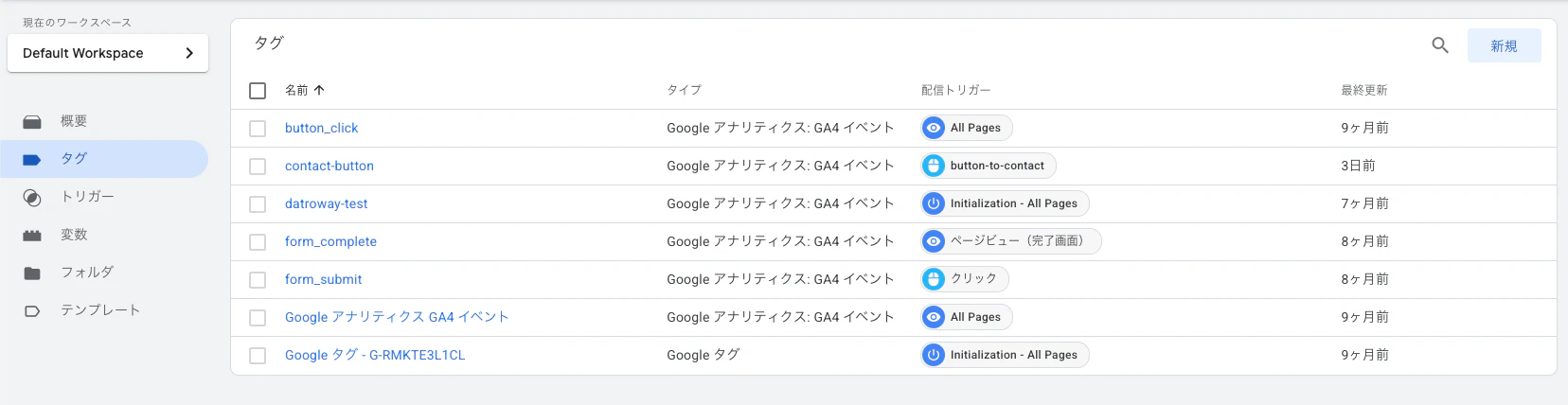Click the type text in form_submit row

780,279
